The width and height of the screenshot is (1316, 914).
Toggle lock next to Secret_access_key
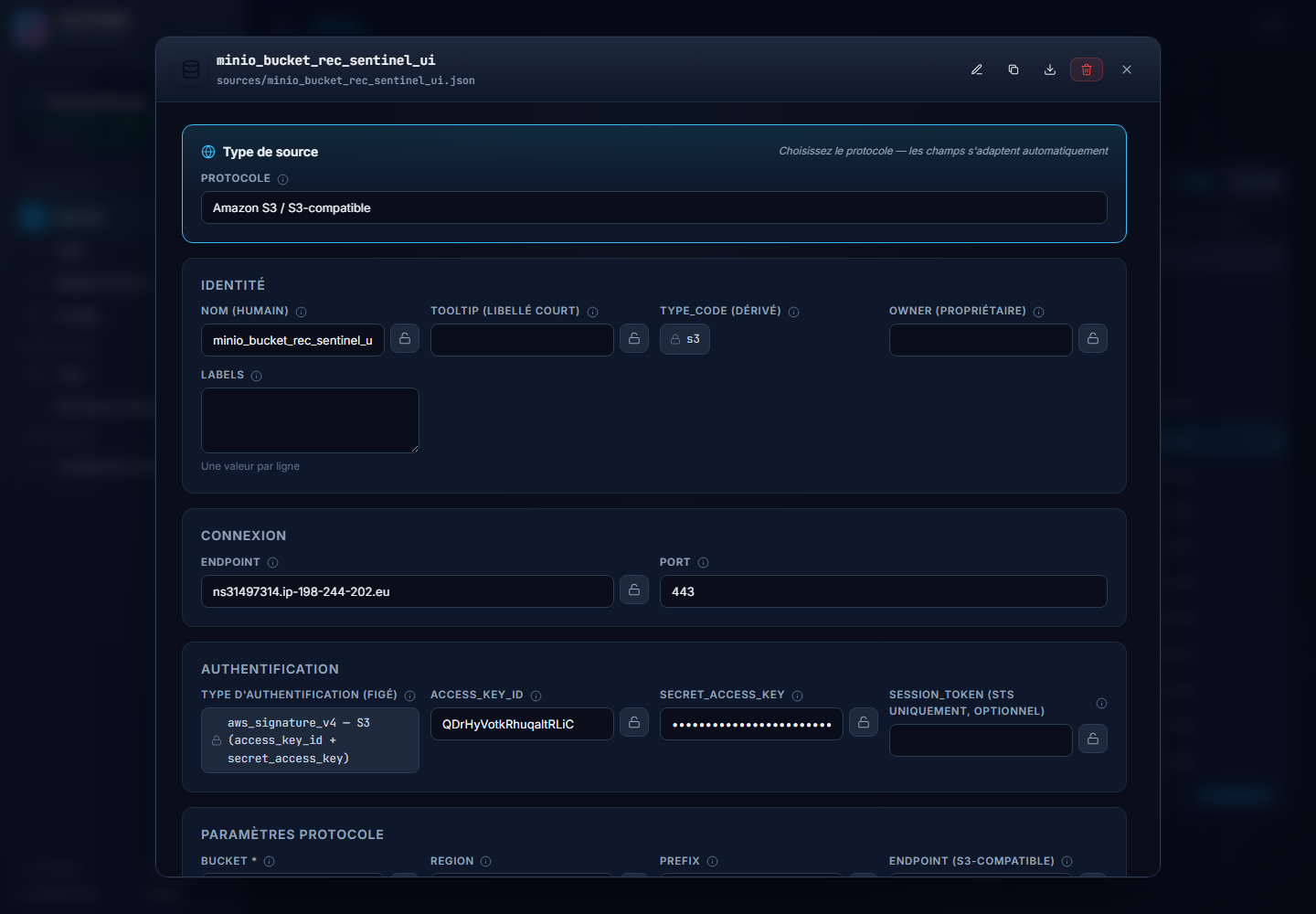[864, 722]
